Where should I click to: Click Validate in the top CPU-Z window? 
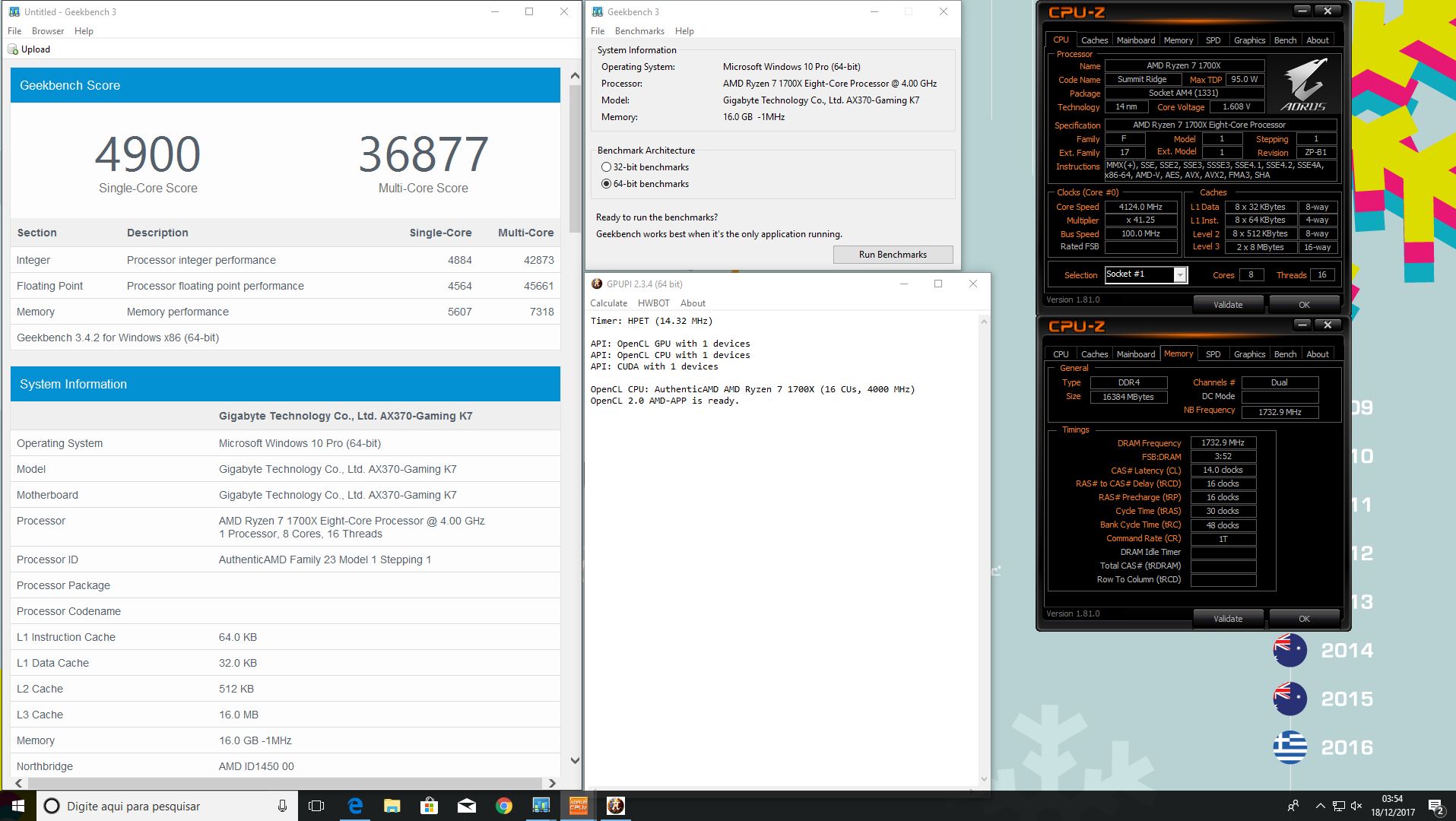(1228, 305)
